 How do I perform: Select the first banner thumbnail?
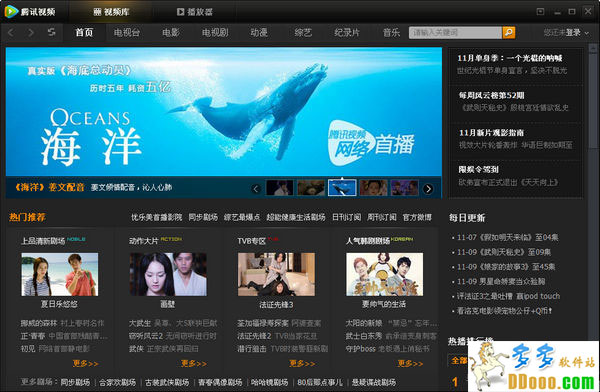pyautogui.click(x=280, y=188)
